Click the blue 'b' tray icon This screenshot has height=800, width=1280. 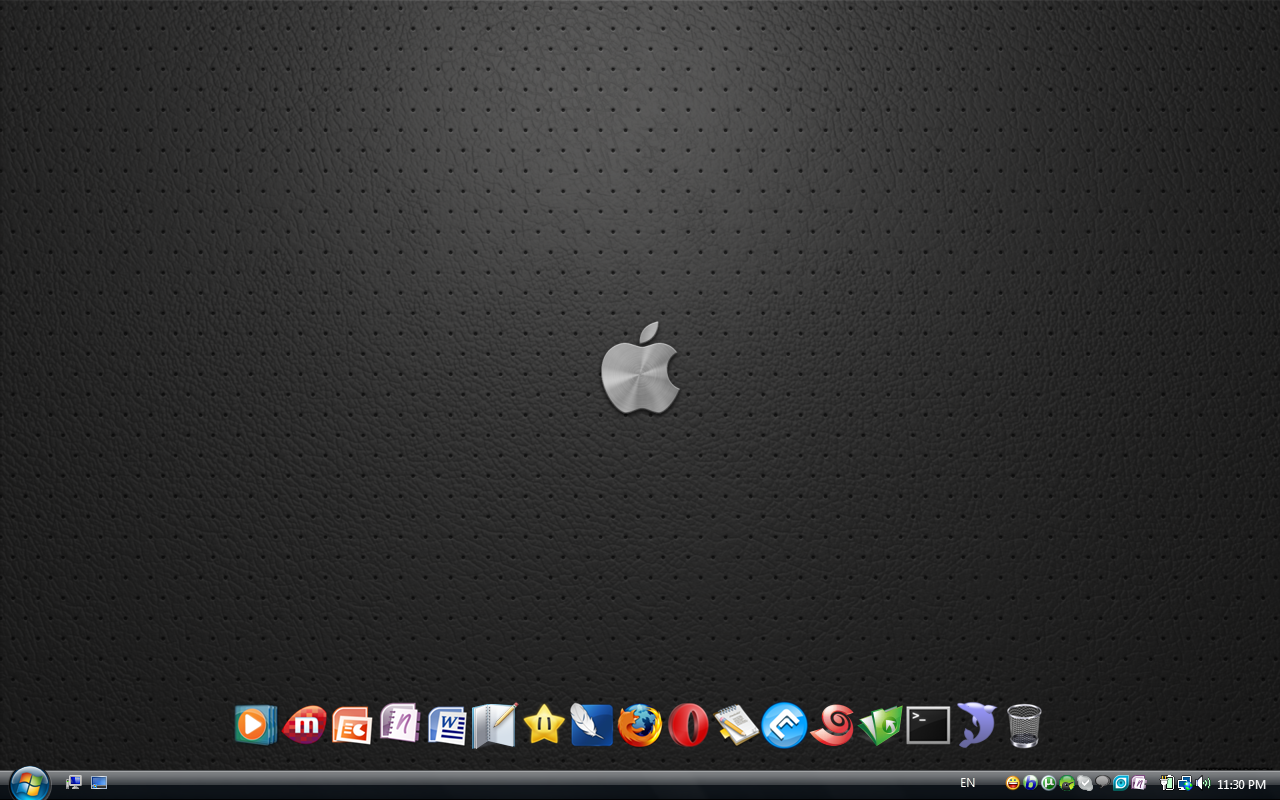pyautogui.click(x=1031, y=783)
